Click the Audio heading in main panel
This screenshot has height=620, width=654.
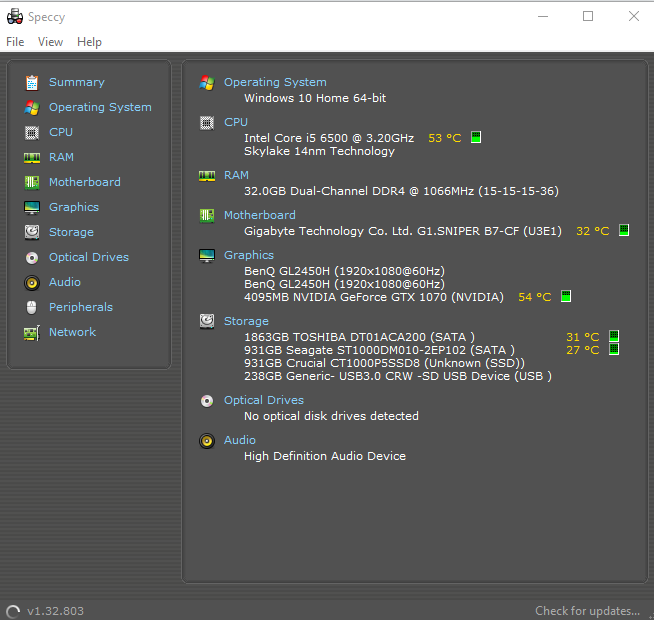(x=240, y=441)
